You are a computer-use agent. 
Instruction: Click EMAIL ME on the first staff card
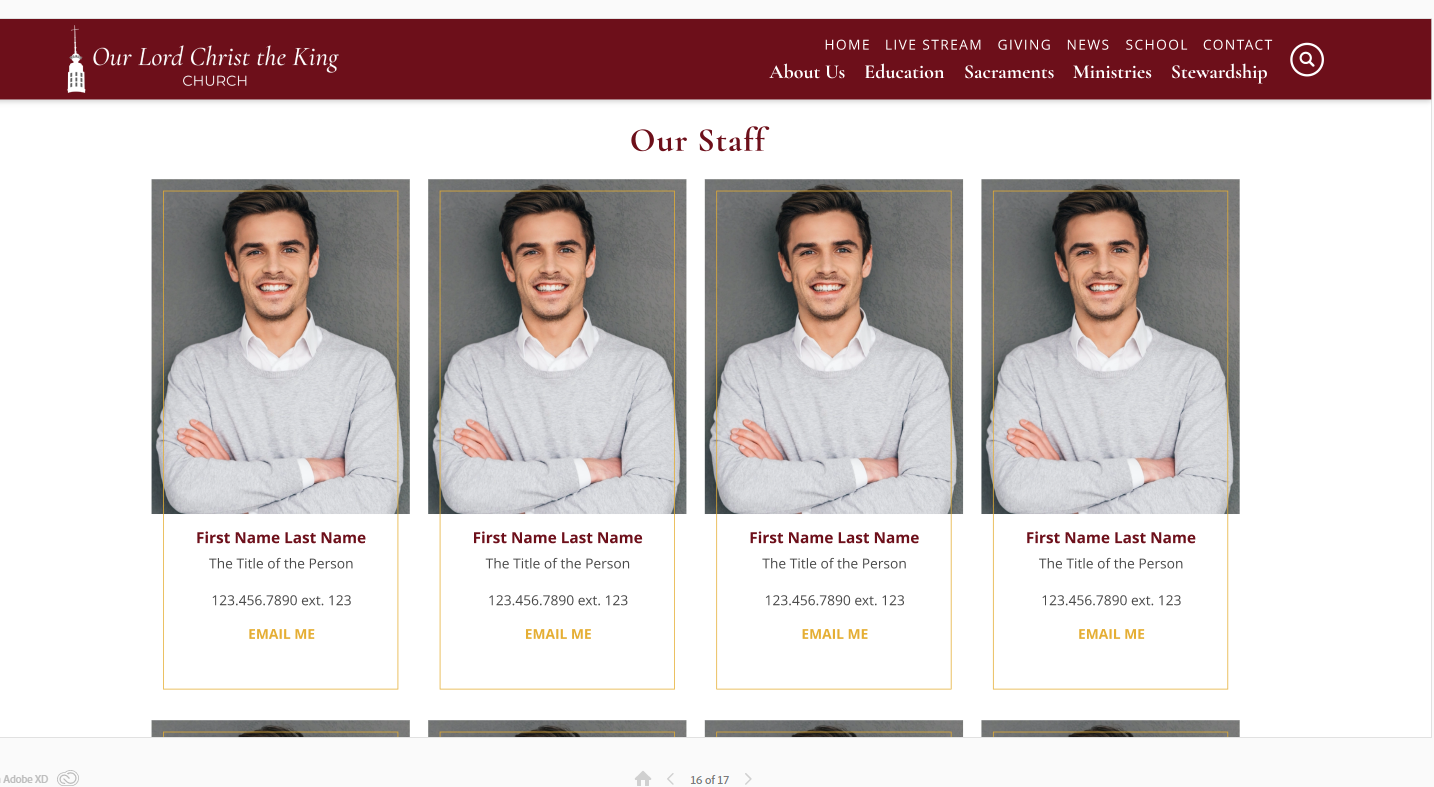coord(281,634)
